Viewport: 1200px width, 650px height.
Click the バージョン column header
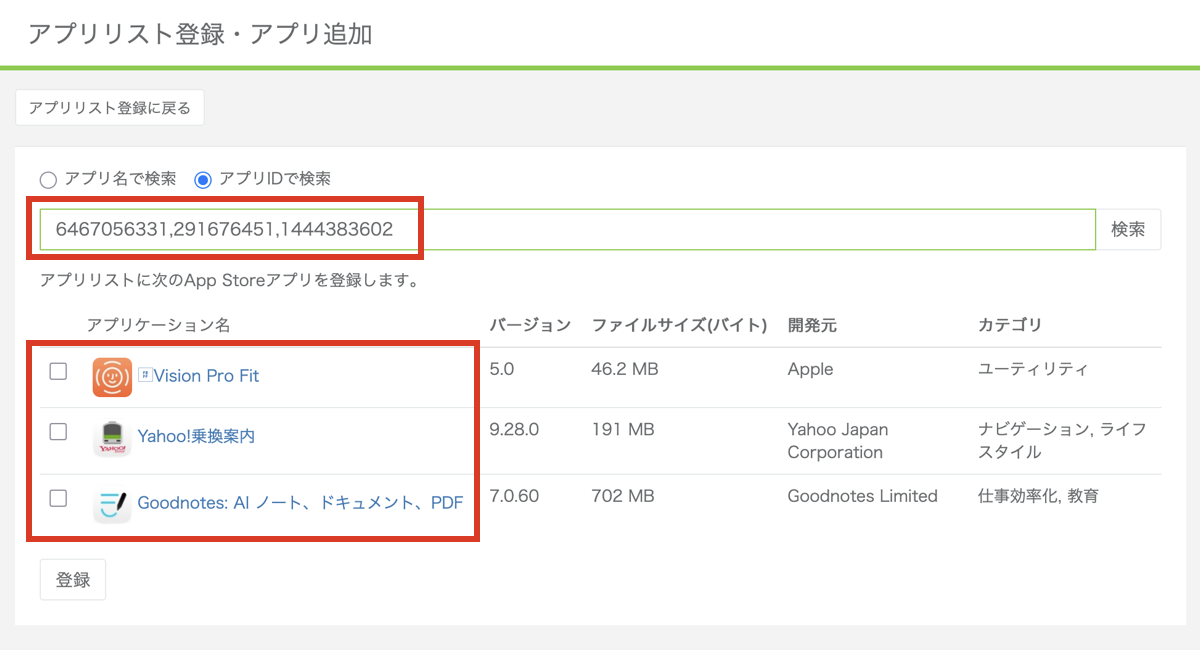click(530, 325)
